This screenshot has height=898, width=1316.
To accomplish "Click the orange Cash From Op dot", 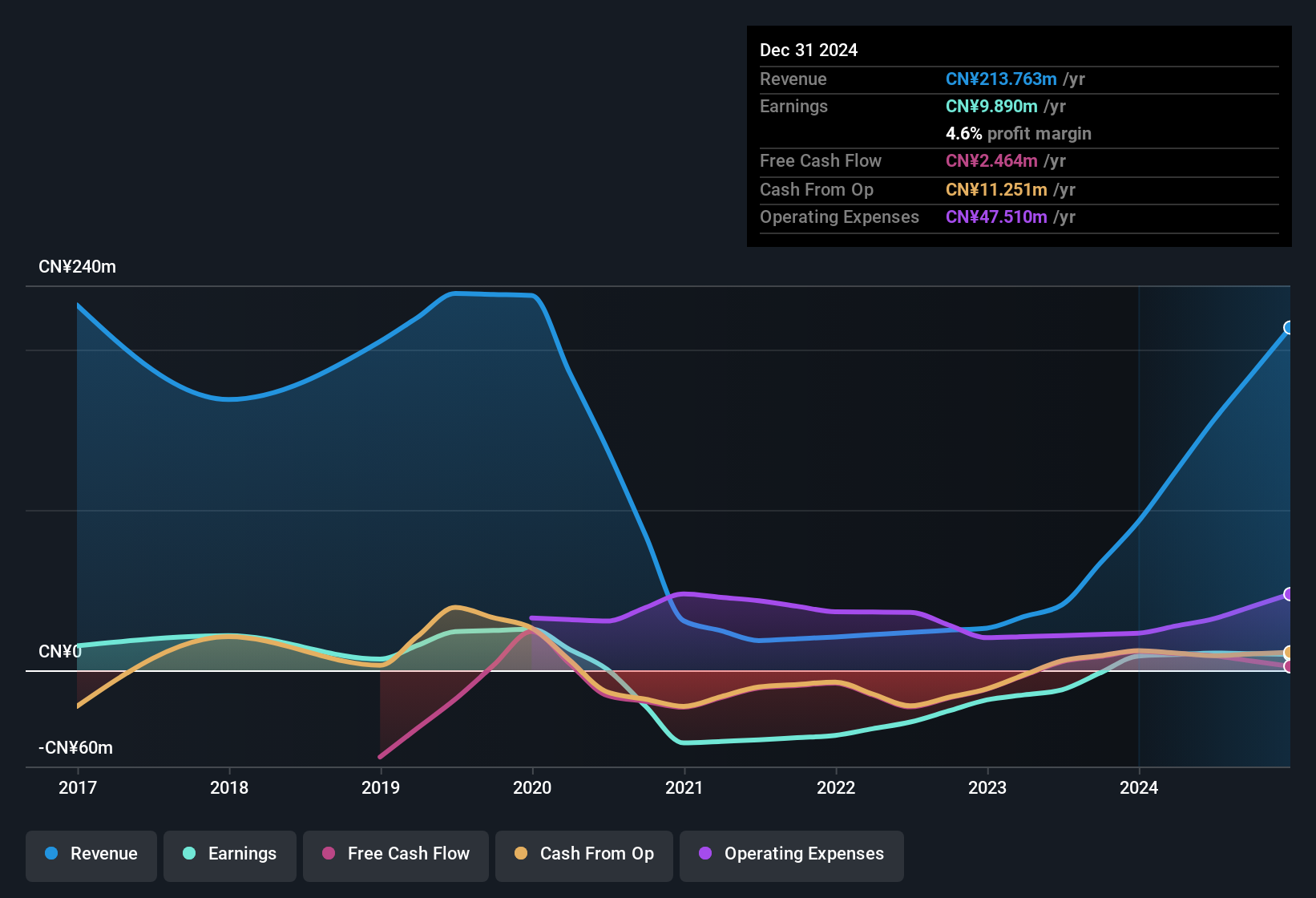I will pos(521,854).
